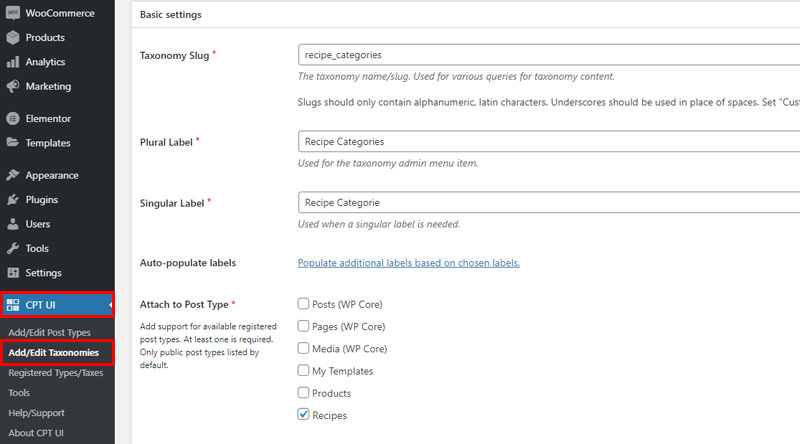The image size is (800, 444).
Task: Click the CPT UI grid icon
Action: pos(13,305)
